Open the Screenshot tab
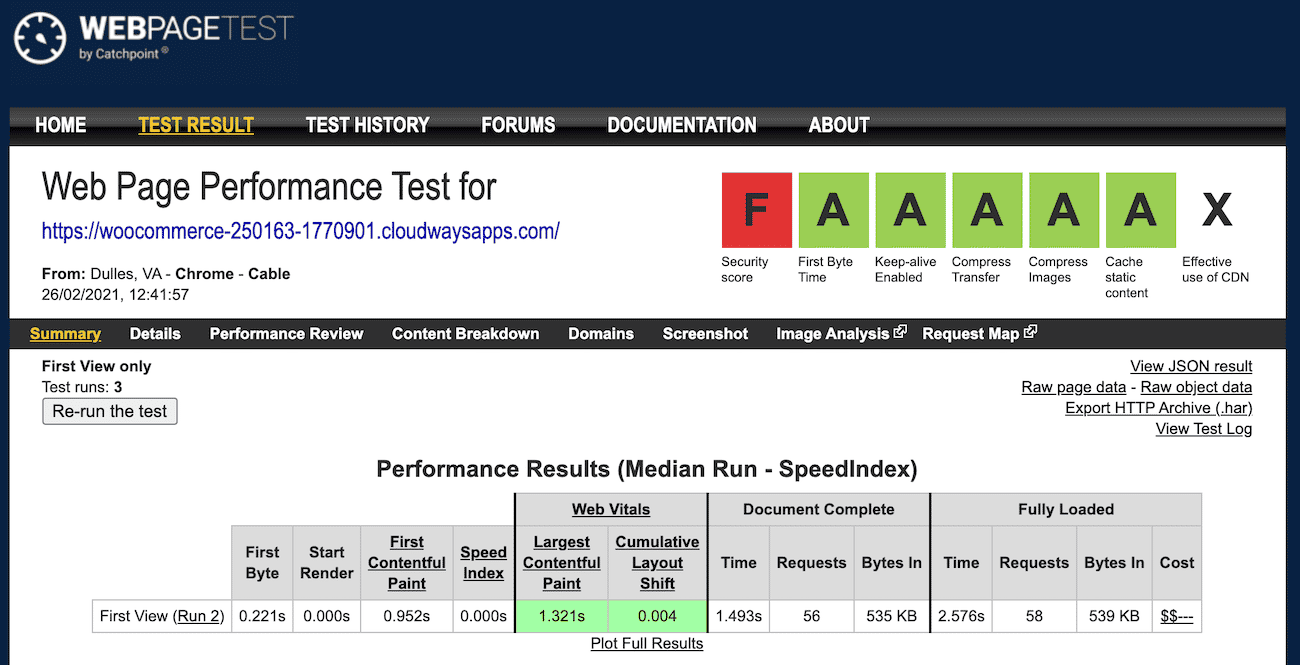 coord(705,334)
